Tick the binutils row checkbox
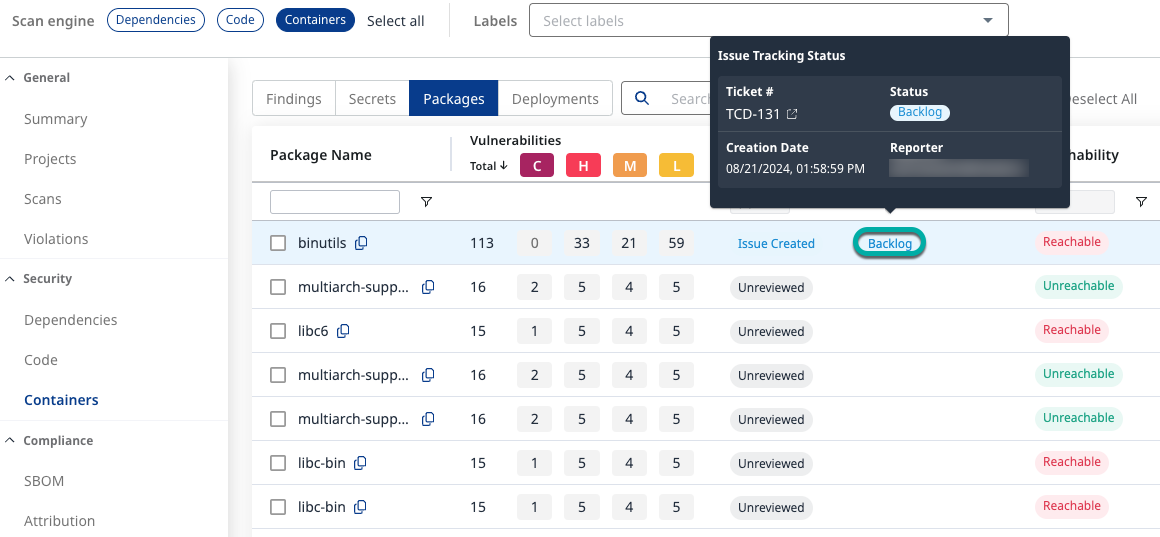Screen dimensions: 1160x537 278,243
